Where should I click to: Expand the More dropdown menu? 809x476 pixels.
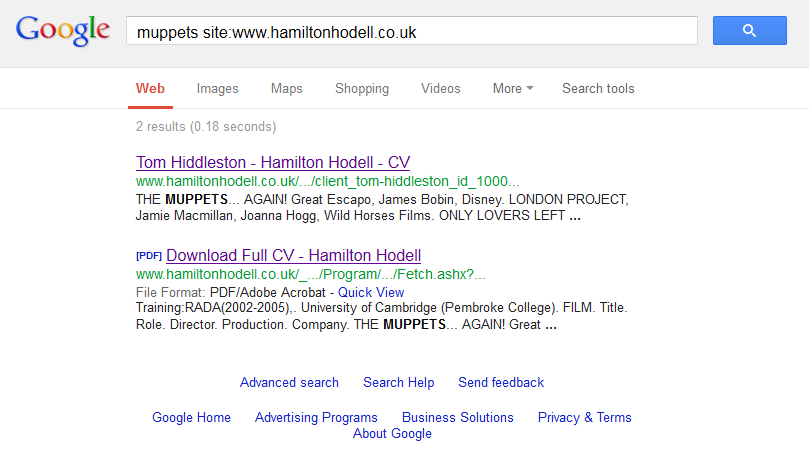click(512, 89)
